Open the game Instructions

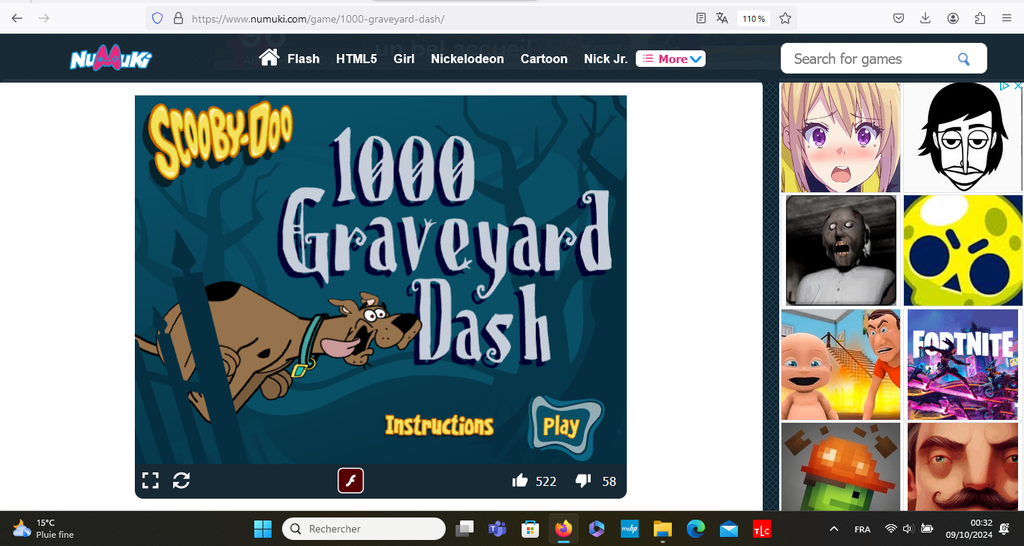click(439, 425)
